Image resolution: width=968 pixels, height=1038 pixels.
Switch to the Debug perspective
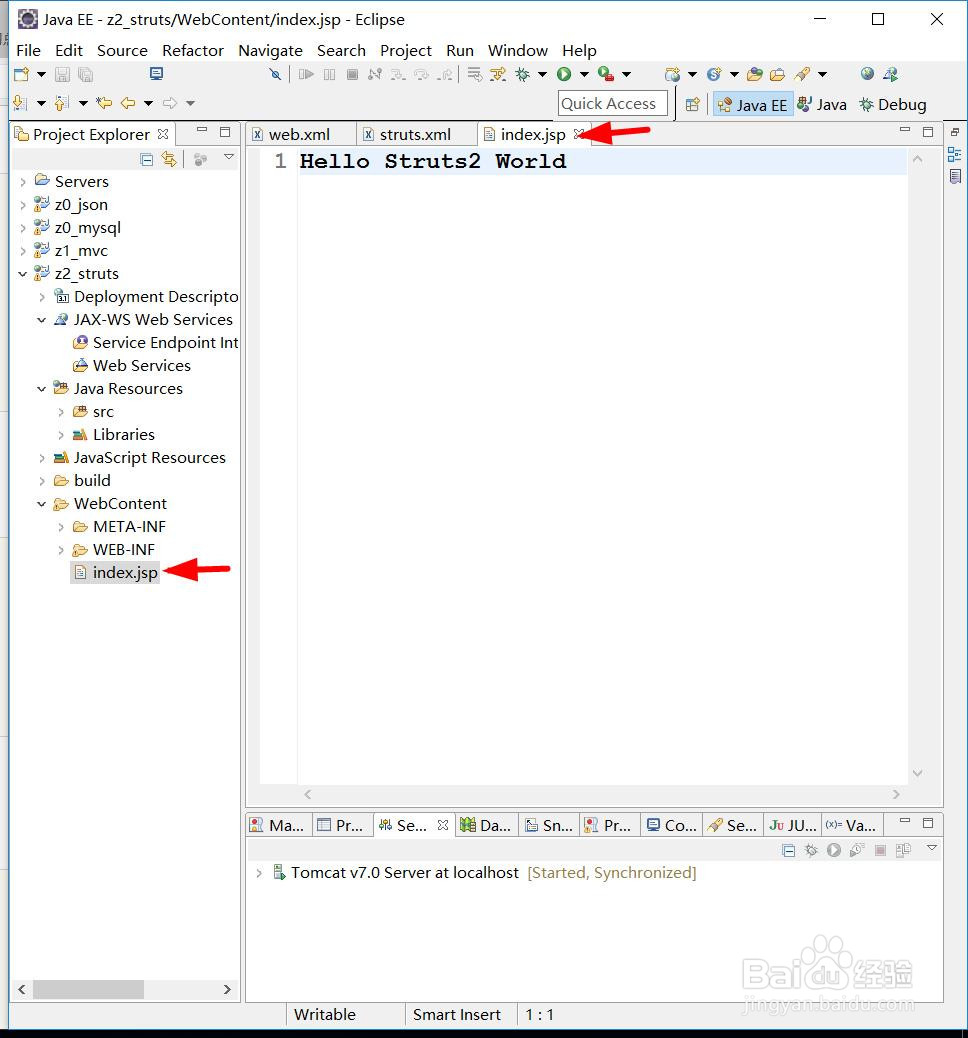tap(893, 105)
